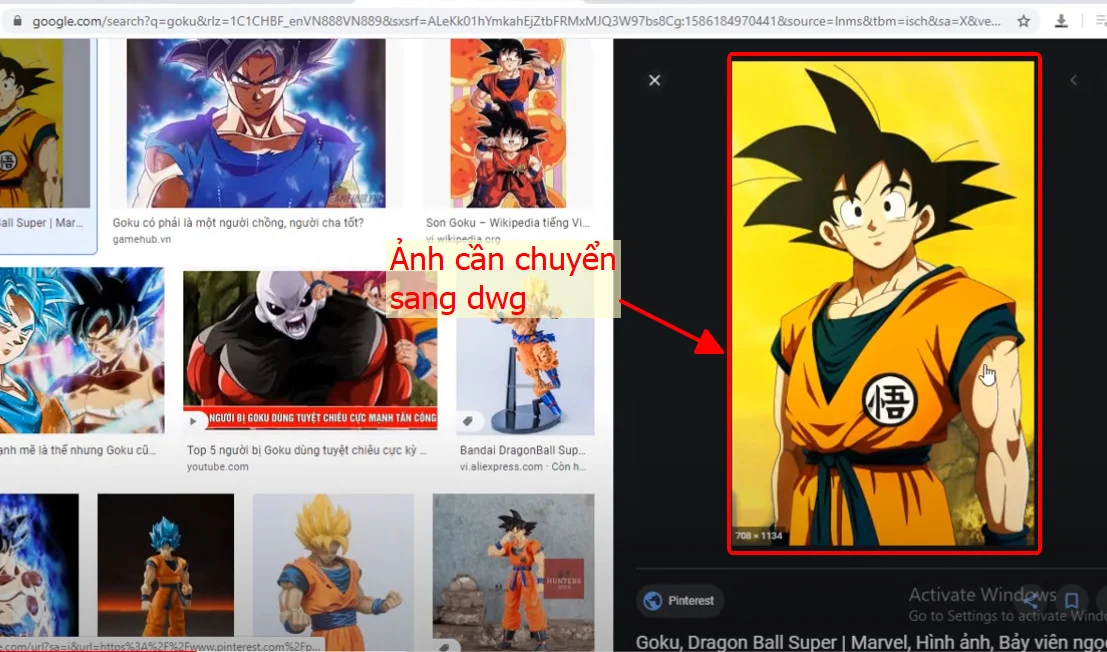Save the image with the bookmark icon
Viewport: 1107px width, 652px height.
[1071, 600]
